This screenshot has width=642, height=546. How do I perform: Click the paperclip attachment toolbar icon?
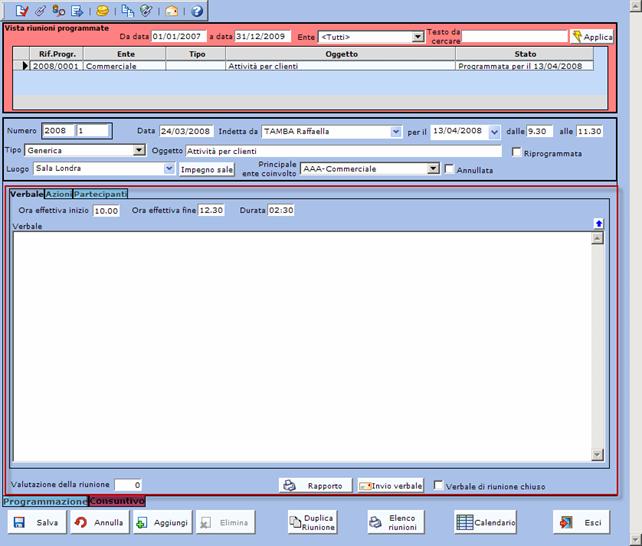[x=40, y=11]
